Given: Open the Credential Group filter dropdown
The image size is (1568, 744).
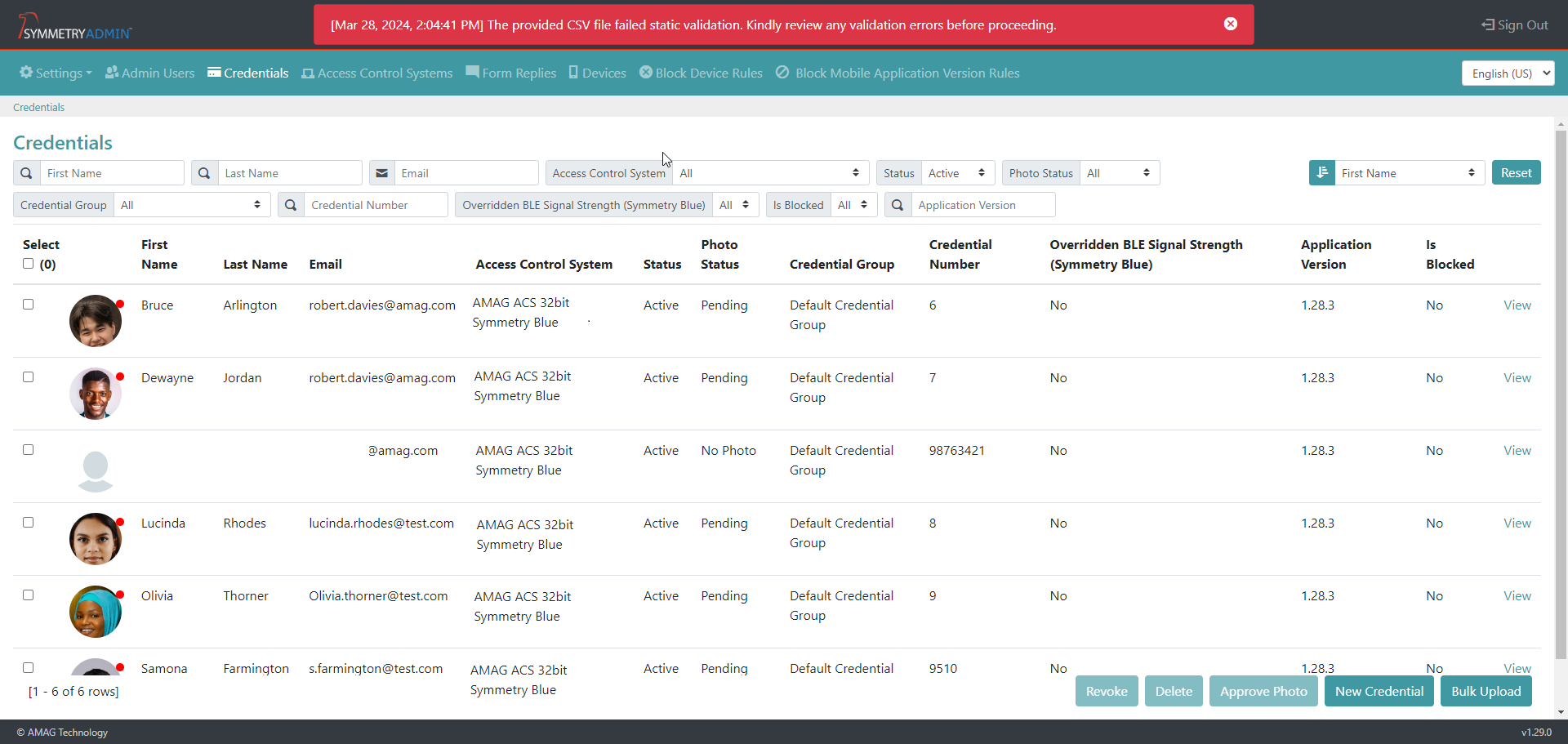Looking at the screenshot, I should tap(192, 205).
